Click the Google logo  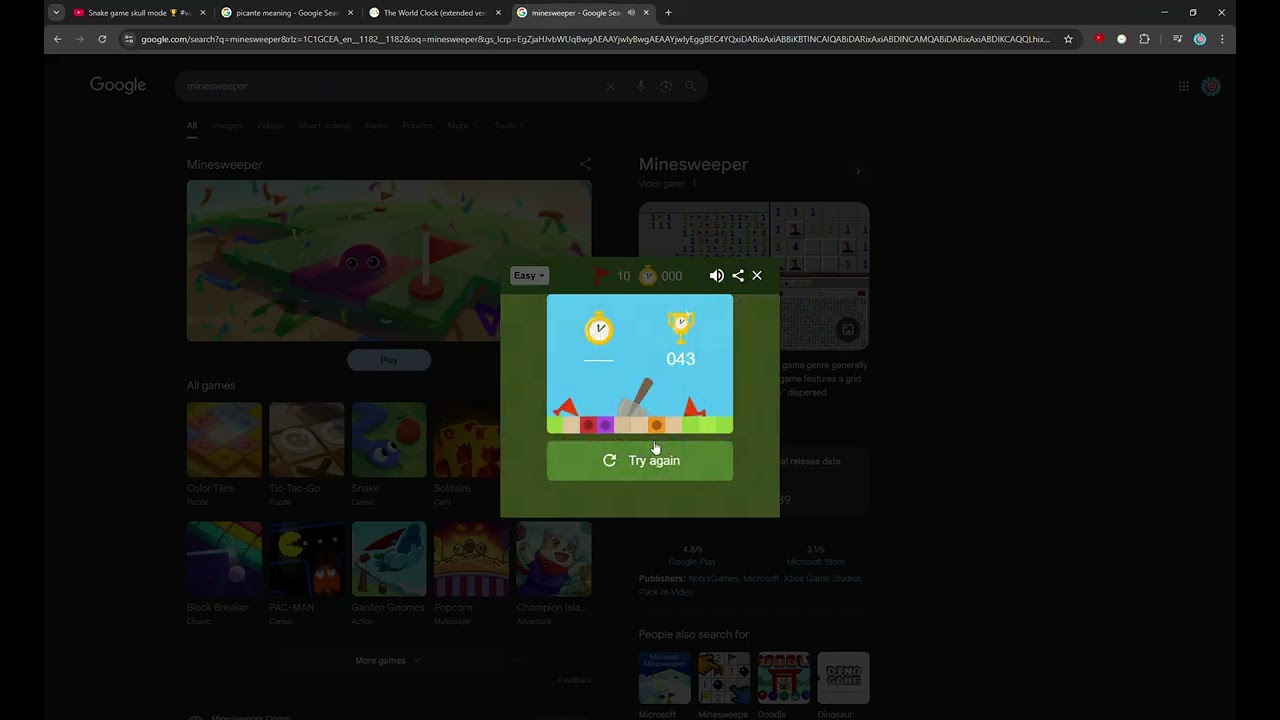point(118,85)
